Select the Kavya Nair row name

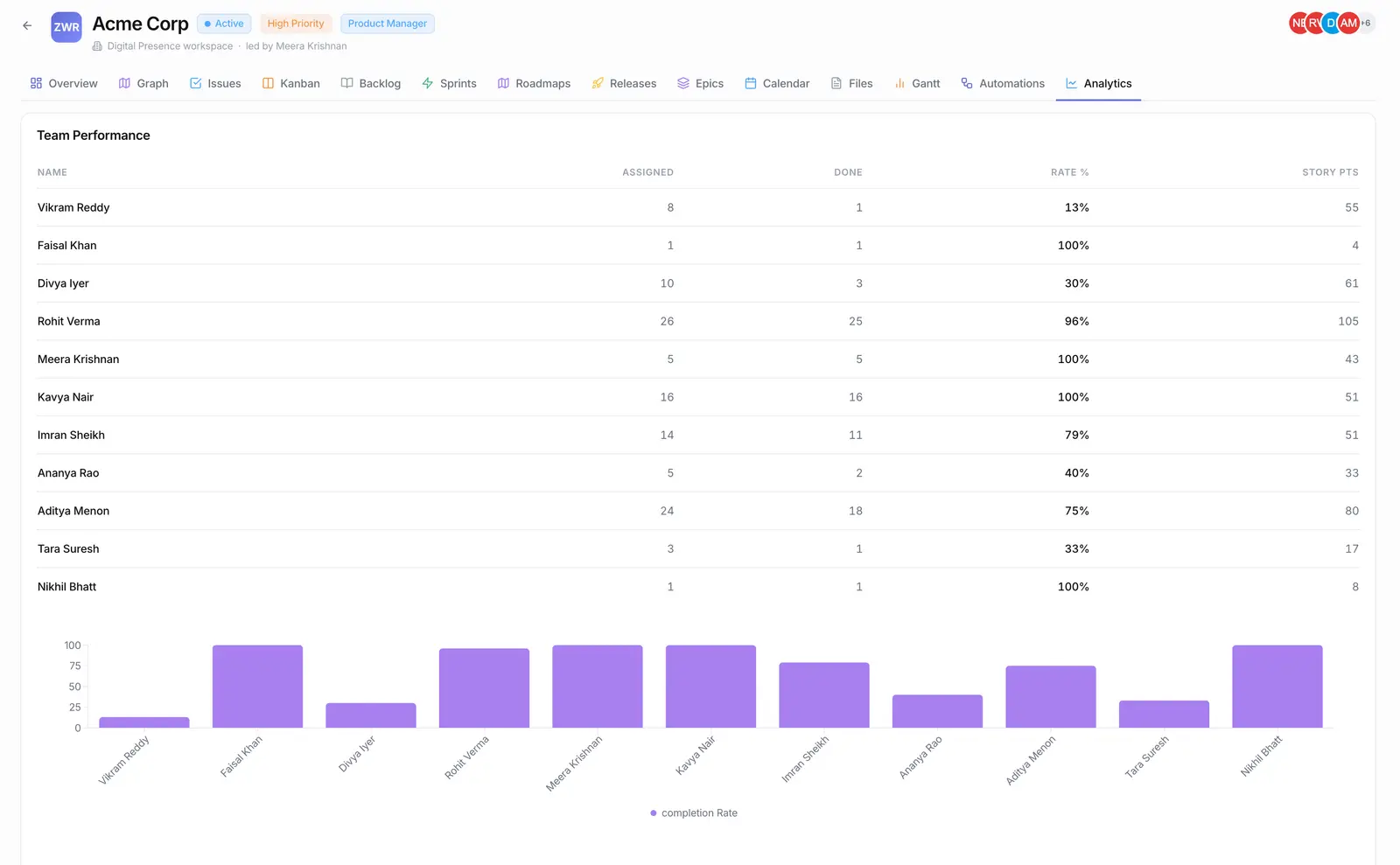tap(65, 397)
